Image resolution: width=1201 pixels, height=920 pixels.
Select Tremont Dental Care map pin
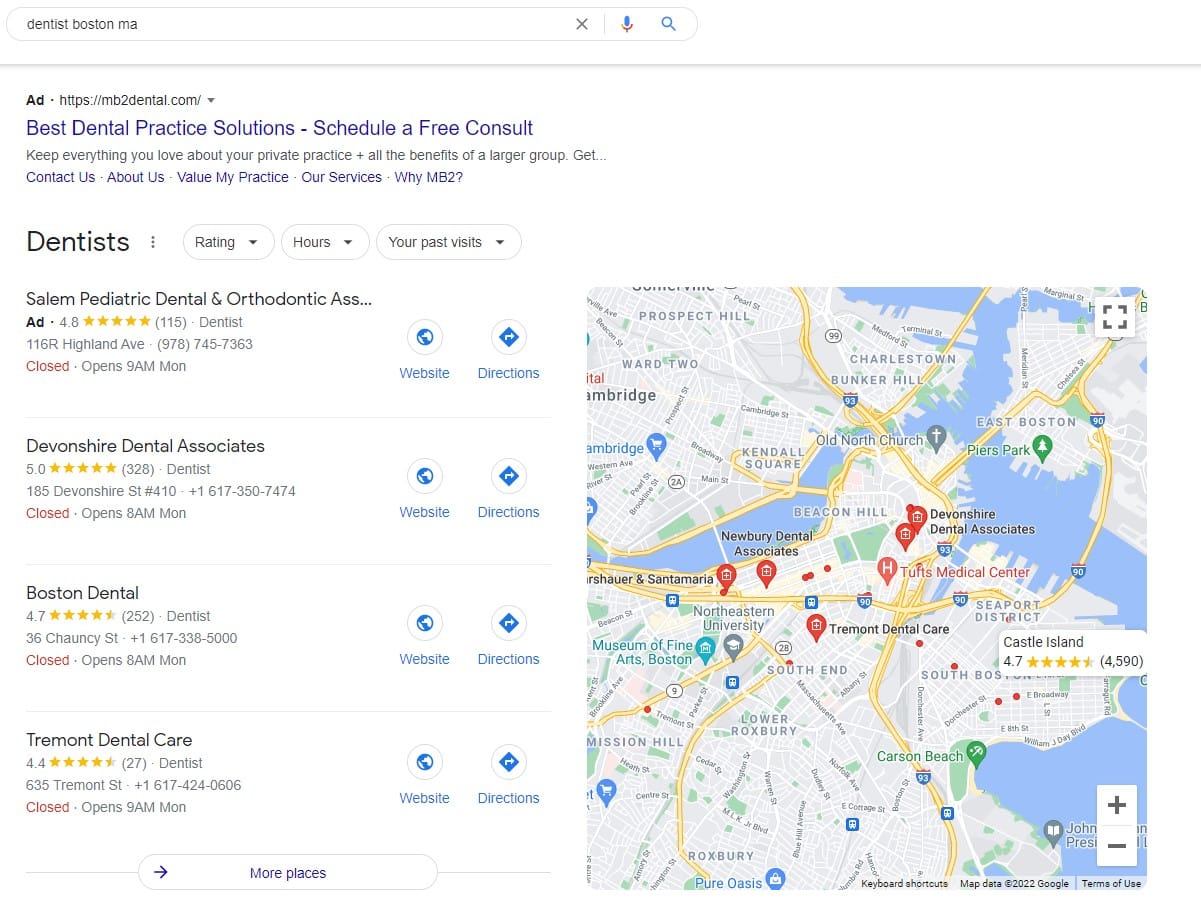point(816,627)
